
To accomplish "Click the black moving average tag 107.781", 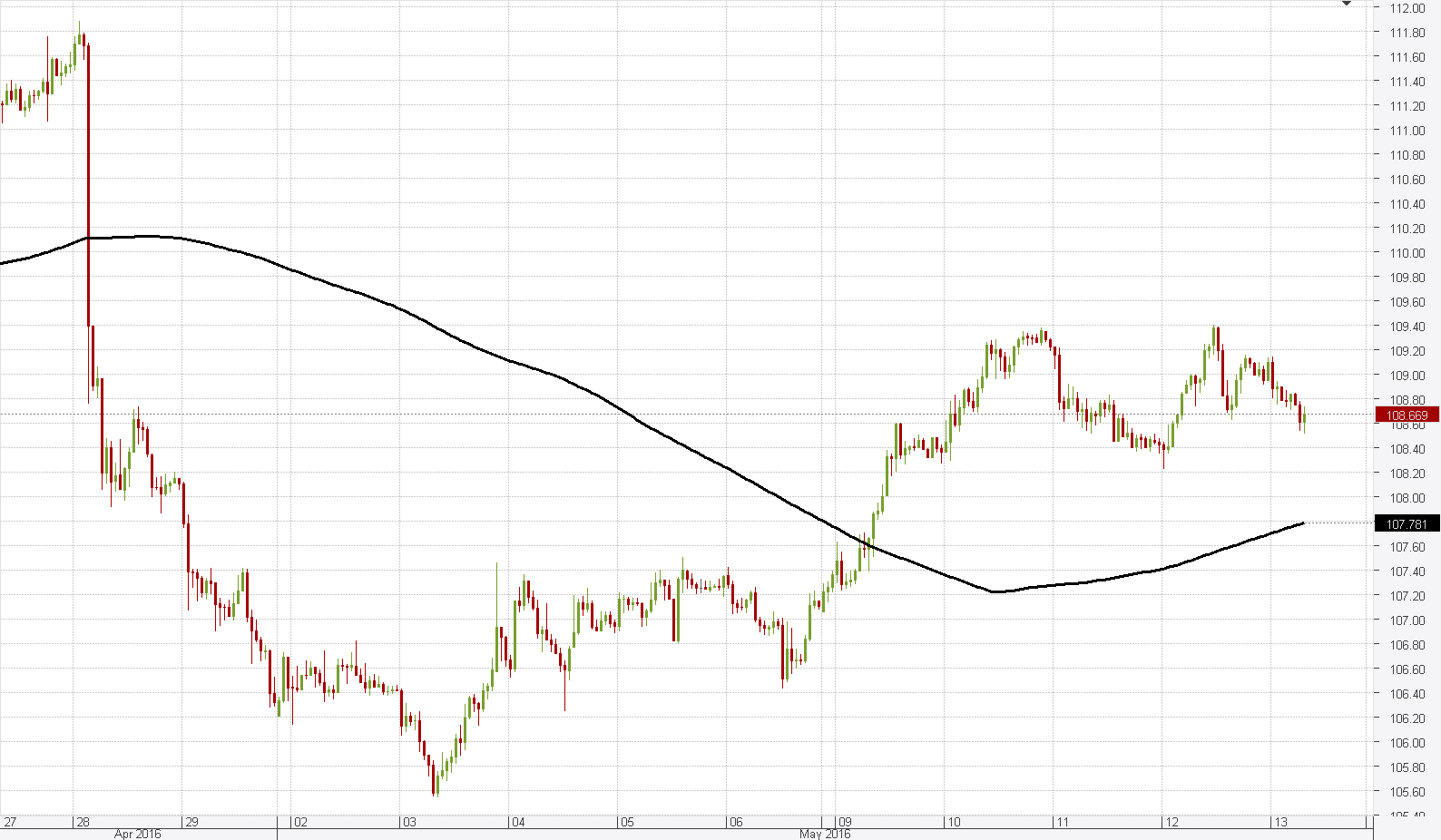I will pos(1407,524).
